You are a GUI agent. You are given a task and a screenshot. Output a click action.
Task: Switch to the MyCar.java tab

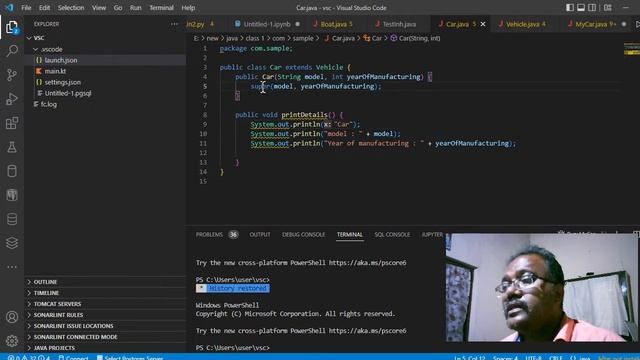pos(595,24)
